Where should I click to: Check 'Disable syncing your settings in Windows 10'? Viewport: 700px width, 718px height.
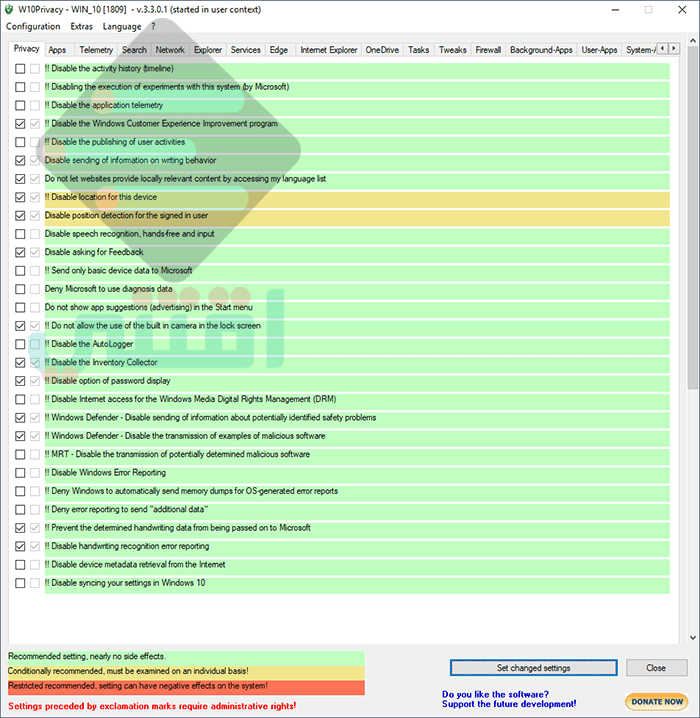pos(20,583)
